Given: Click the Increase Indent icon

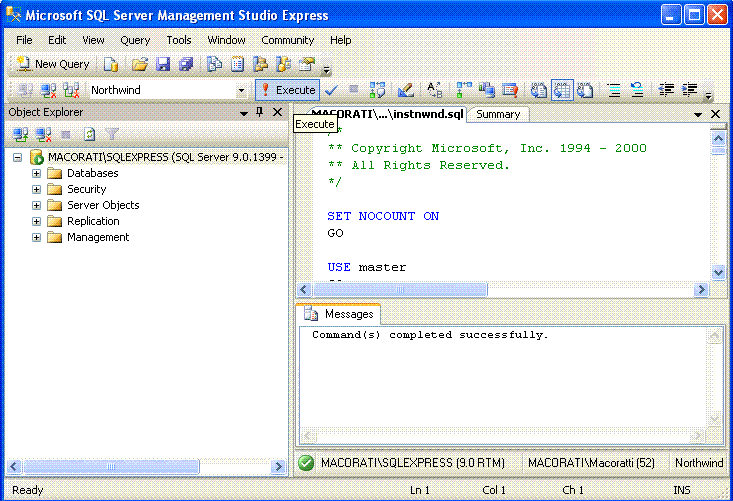Looking at the screenshot, I should point(690,90).
